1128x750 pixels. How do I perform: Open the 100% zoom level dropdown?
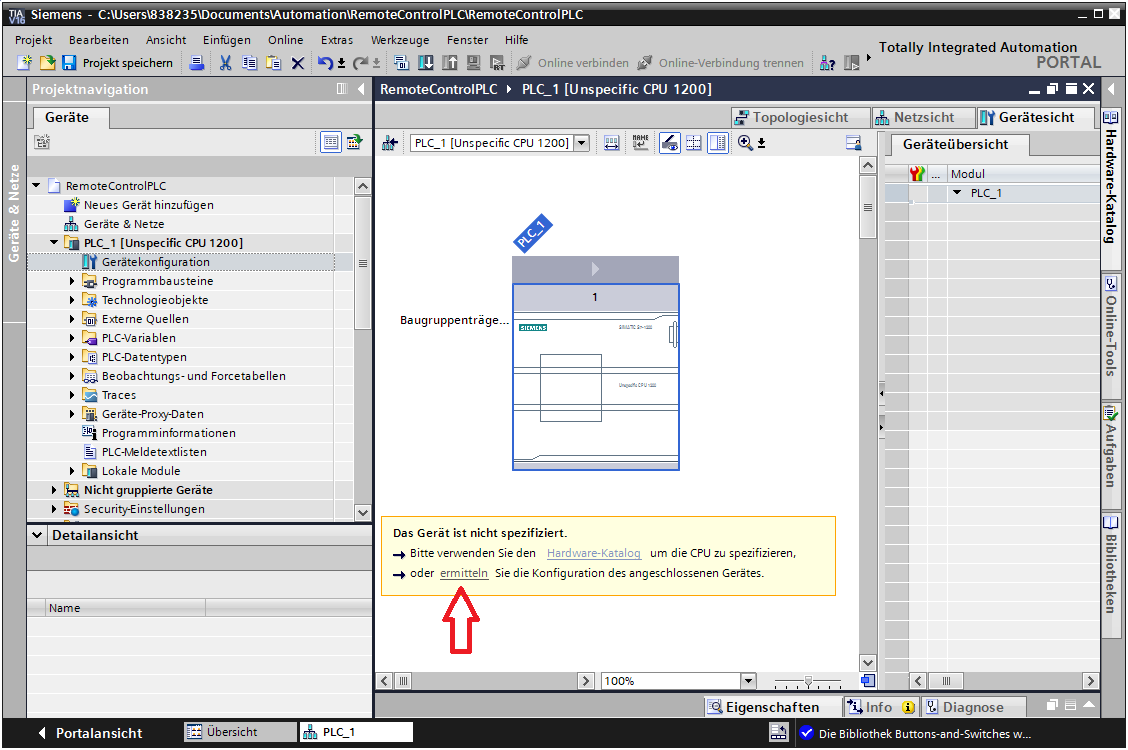(749, 680)
